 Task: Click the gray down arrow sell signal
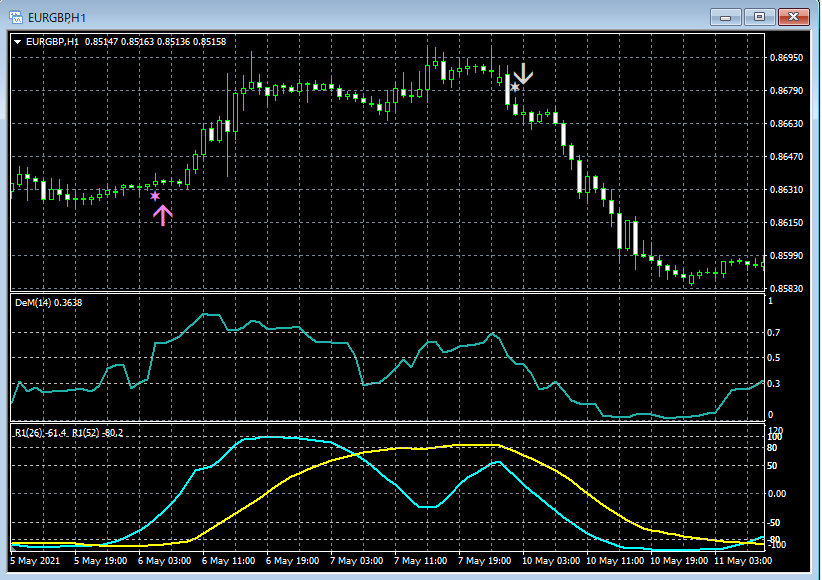[x=524, y=72]
